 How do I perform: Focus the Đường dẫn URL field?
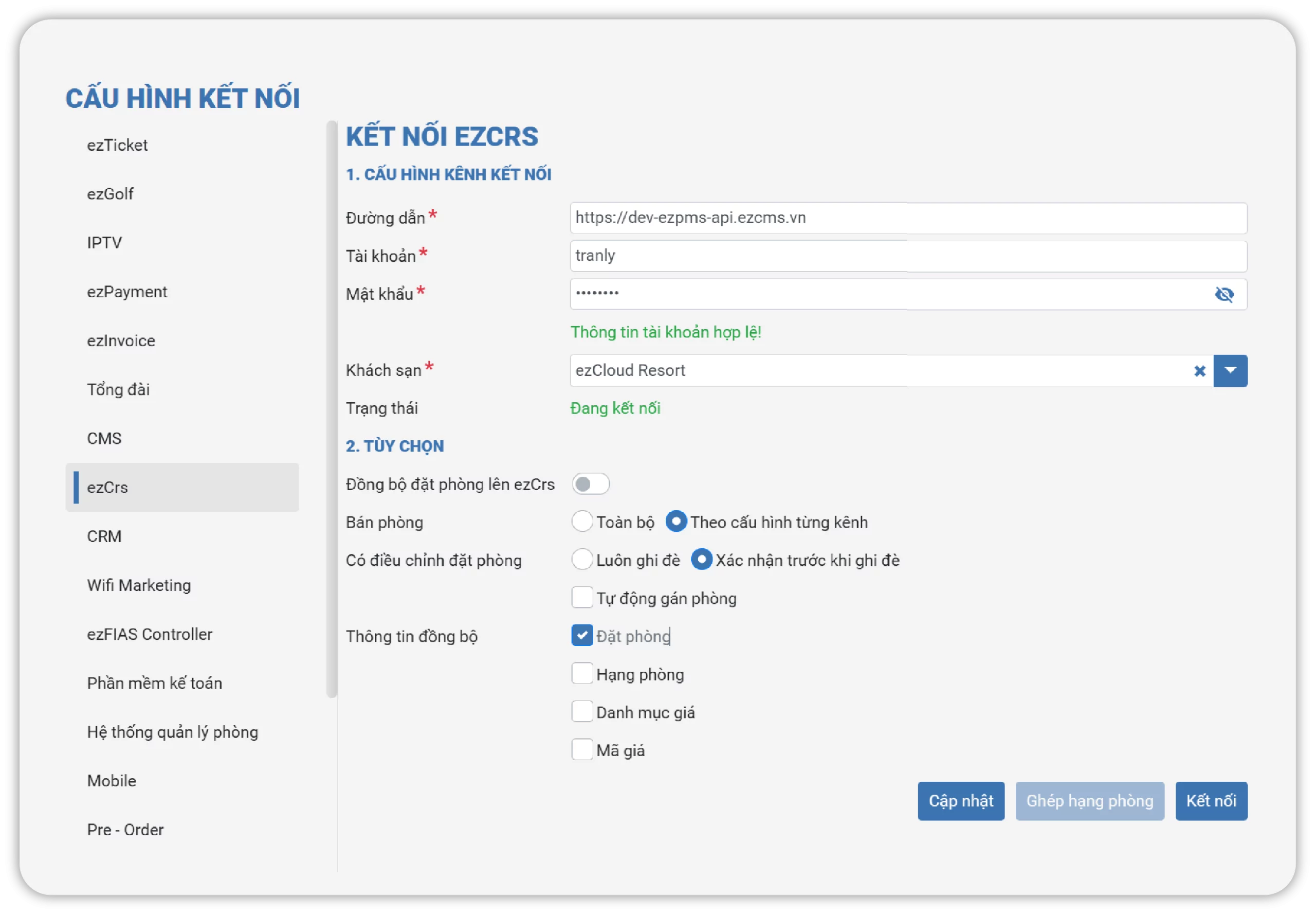pos(908,218)
